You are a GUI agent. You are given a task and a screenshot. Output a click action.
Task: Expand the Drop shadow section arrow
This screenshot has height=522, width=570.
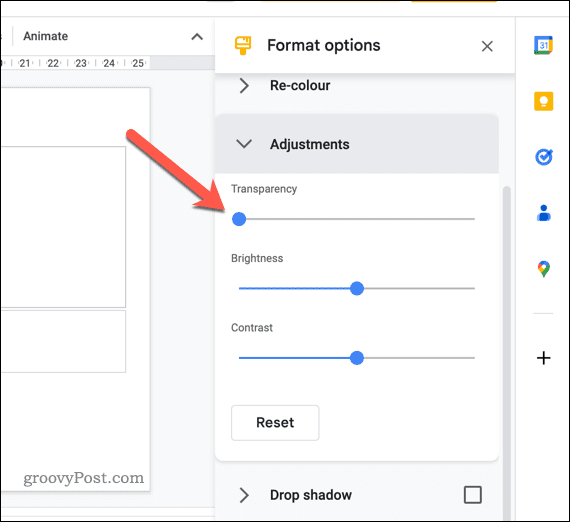tap(244, 495)
